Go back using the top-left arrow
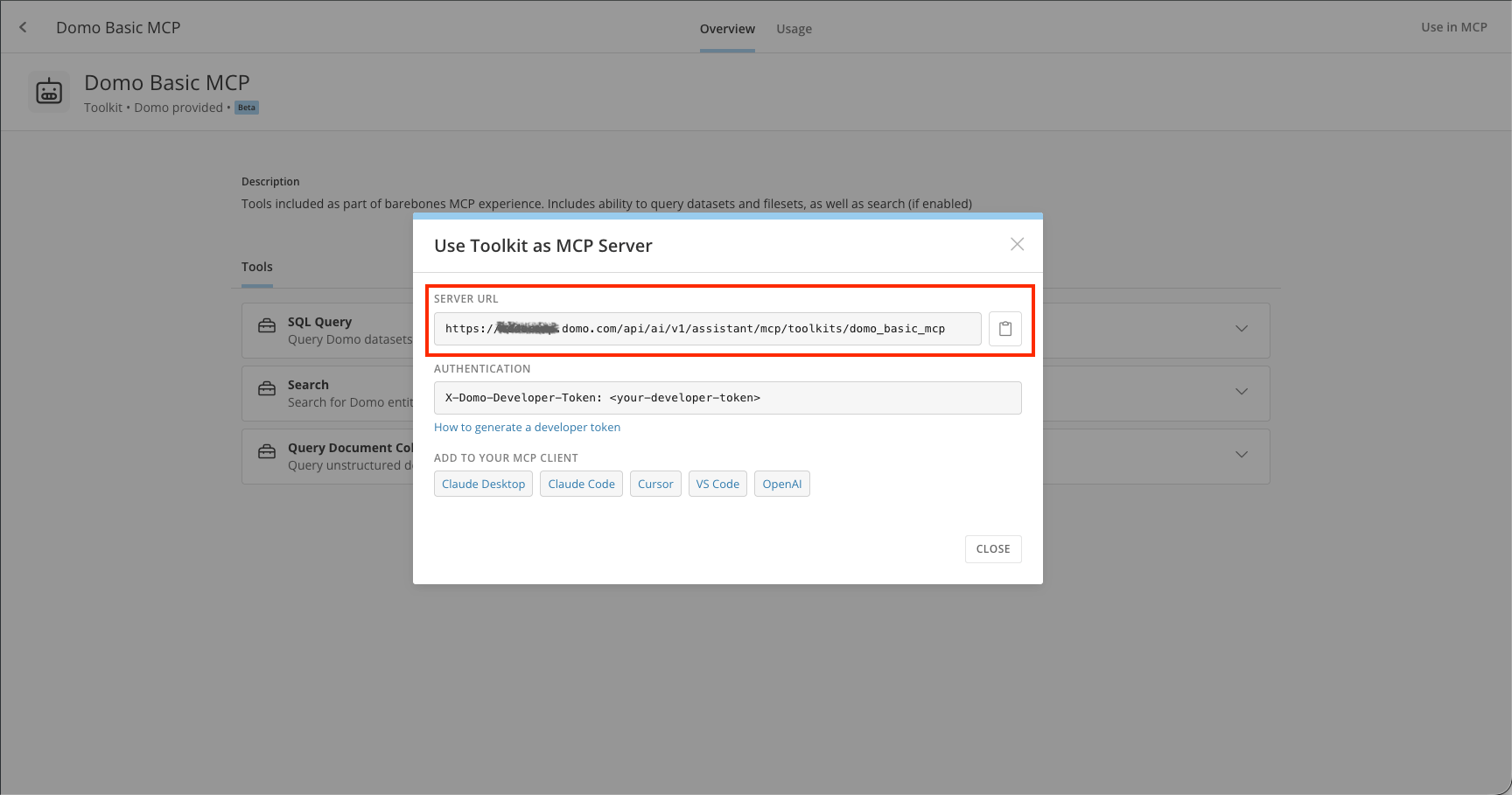Viewport: 1512px width, 795px height. click(23, 27)
